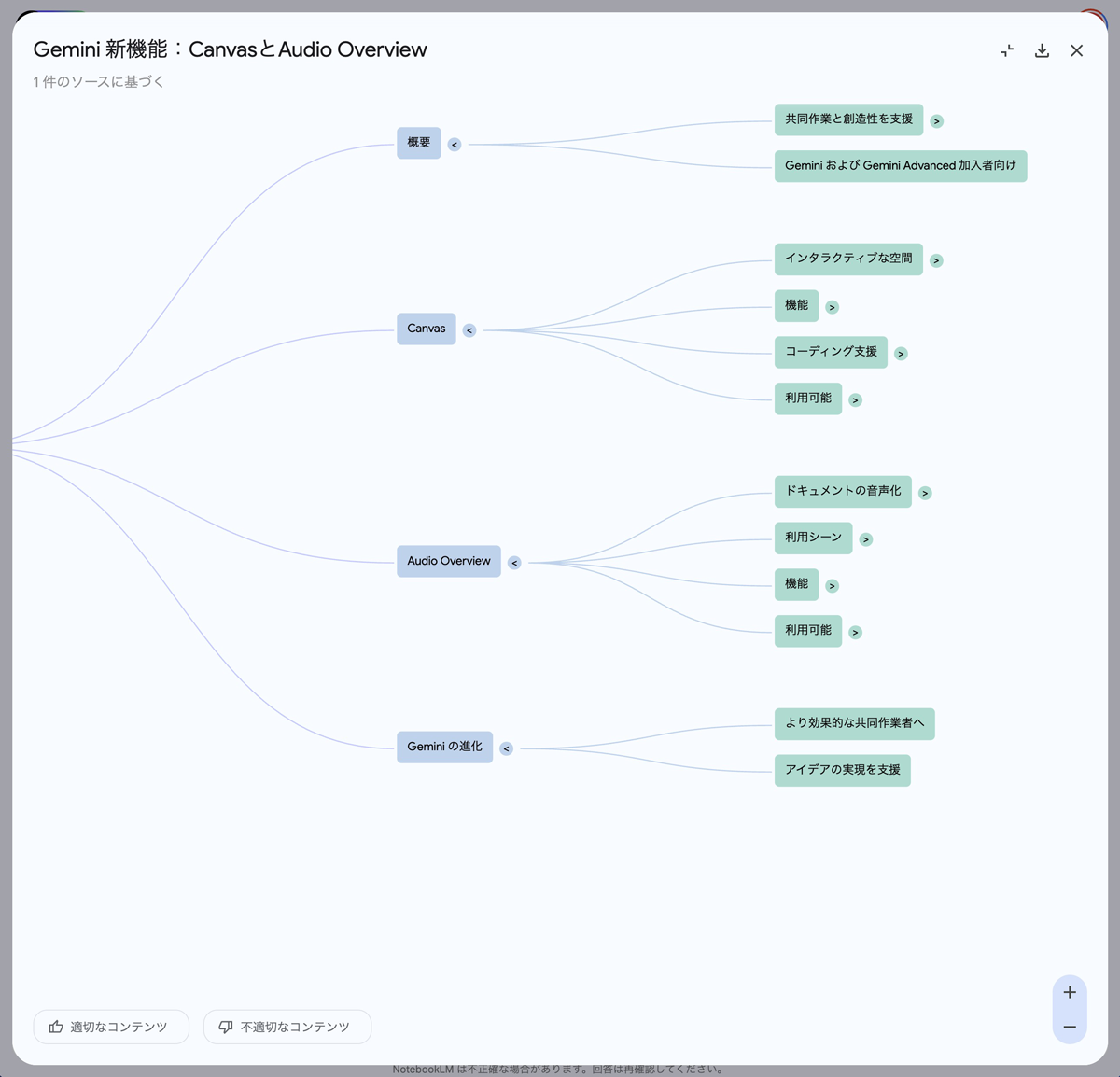
Task: Collapse the Gemini の進化 node chevron
Action: (506, 748)
